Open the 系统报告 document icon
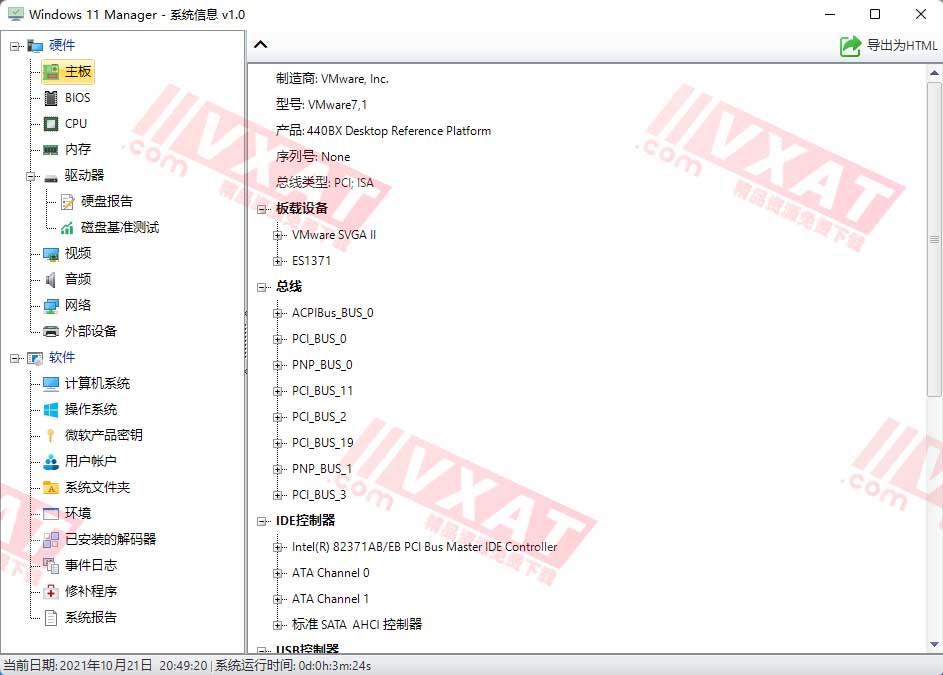This screenshot has height=675, width=943. click(x=51, y=617)
